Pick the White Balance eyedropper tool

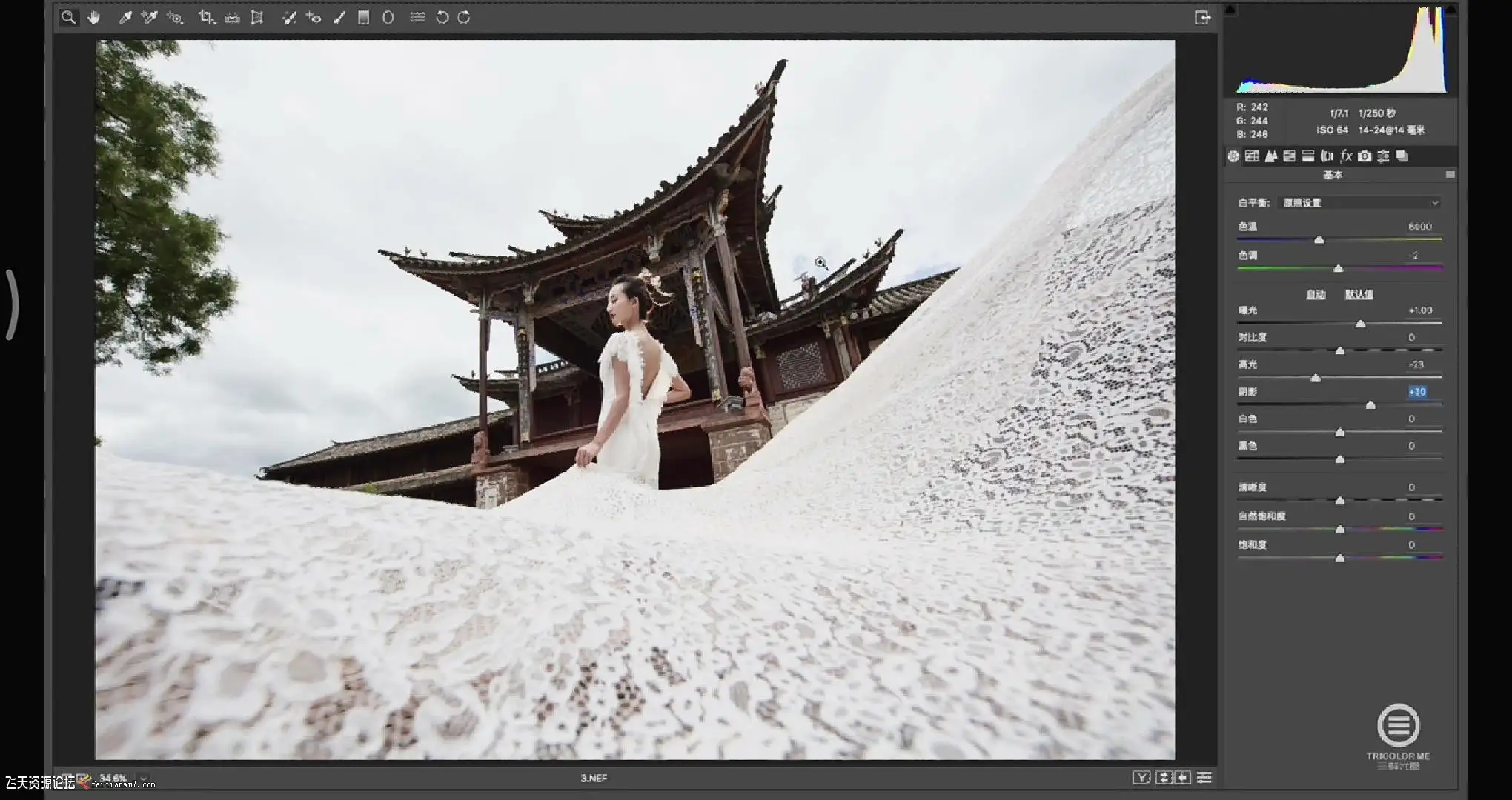tap(125, 17)
